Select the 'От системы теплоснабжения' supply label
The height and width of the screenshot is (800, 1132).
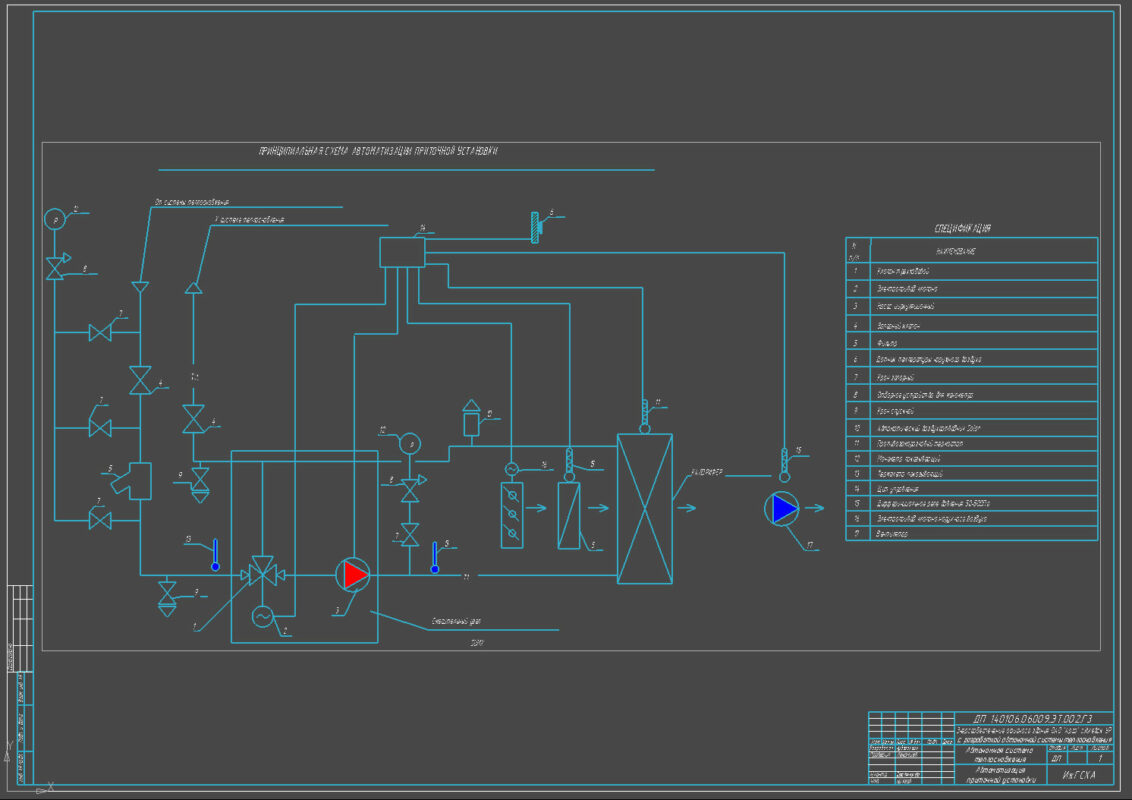192,202
